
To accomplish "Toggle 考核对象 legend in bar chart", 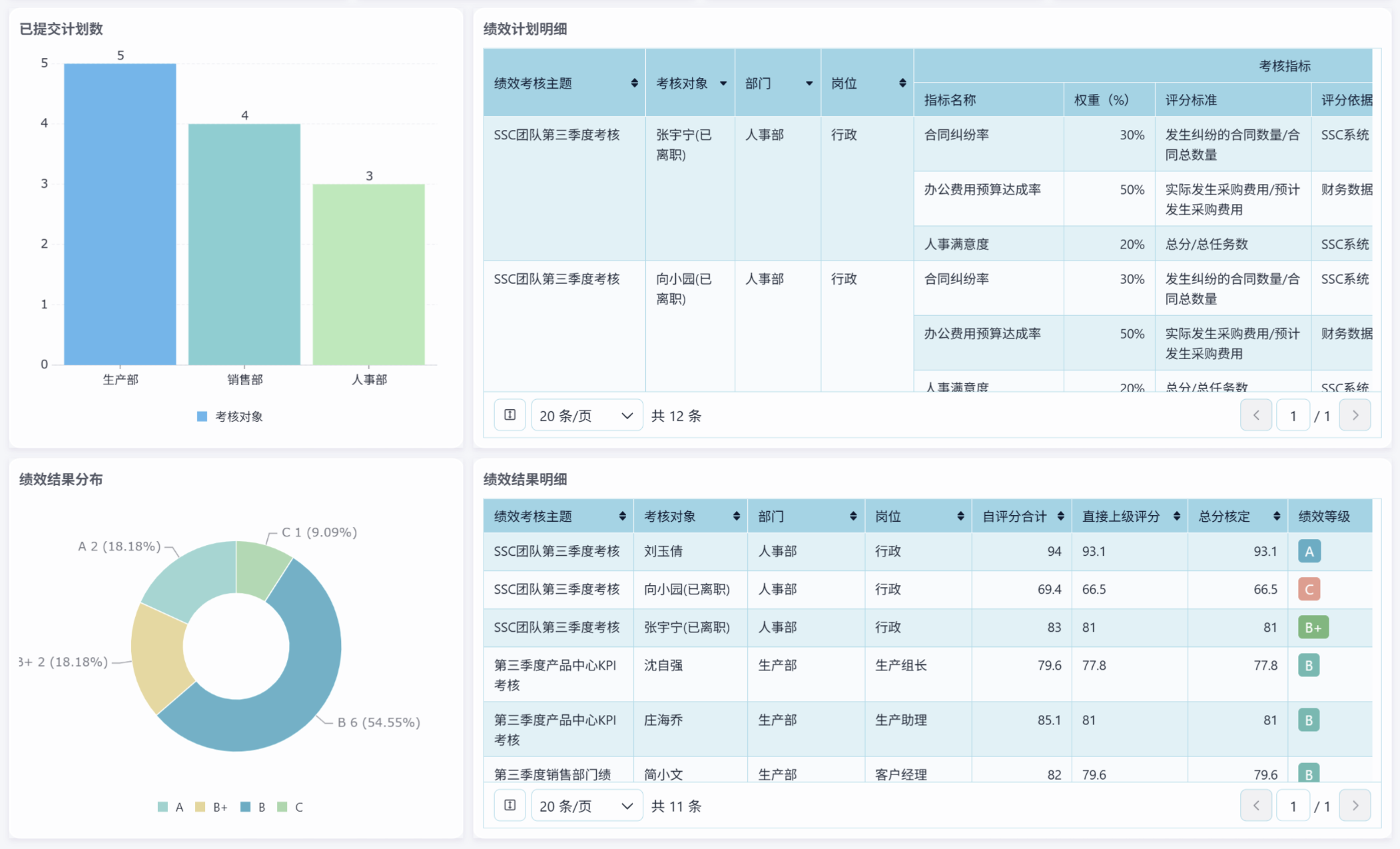I will click(x=230, y=417).
